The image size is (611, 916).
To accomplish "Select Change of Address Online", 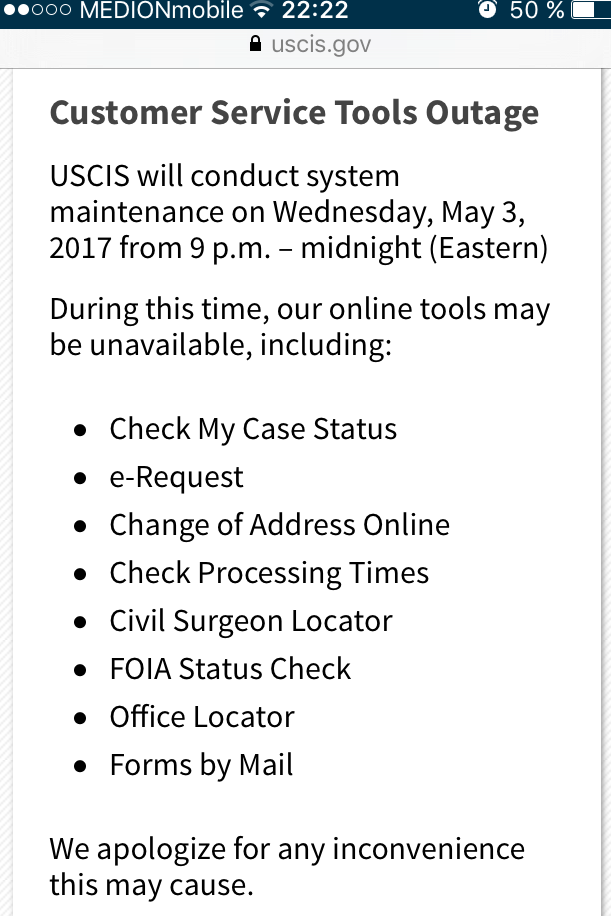I will 279,525.
